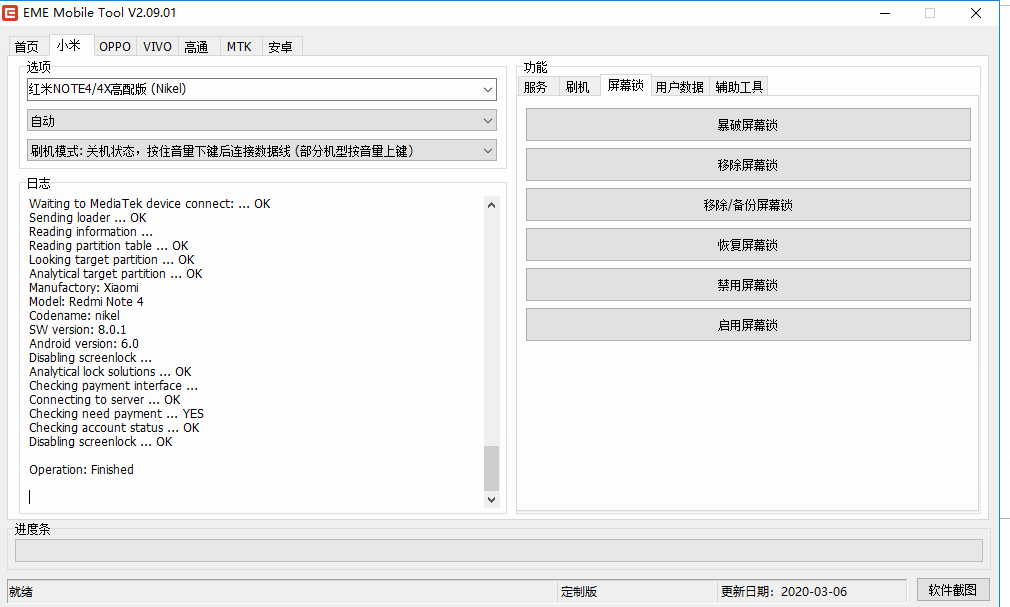Click the EME Mobile Tool app icon
This screenshot has height=607, width=1010.
tap(10, 12)
